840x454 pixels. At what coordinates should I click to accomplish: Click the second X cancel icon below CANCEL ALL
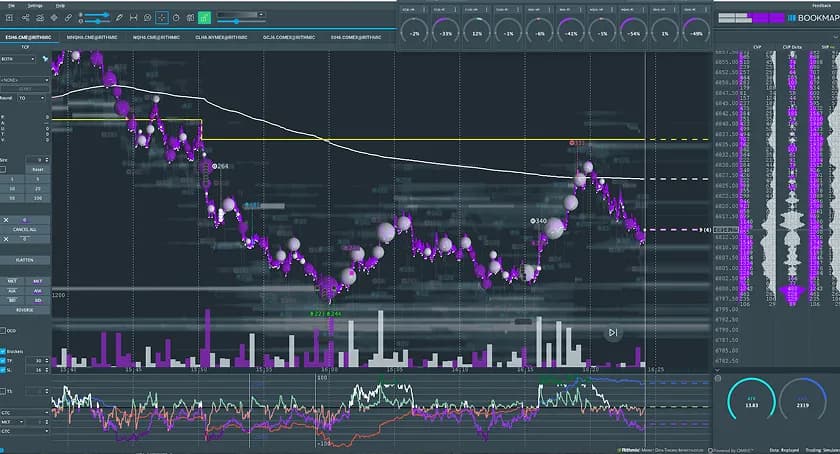point(6,239)
